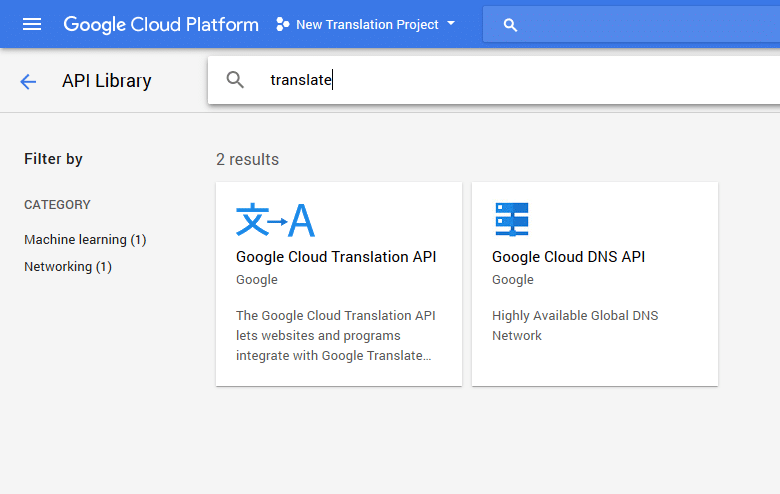The image size is (780, 494).
Task: Click Google publisher under Cloud DNS API
Action: [x=512, y=280]
